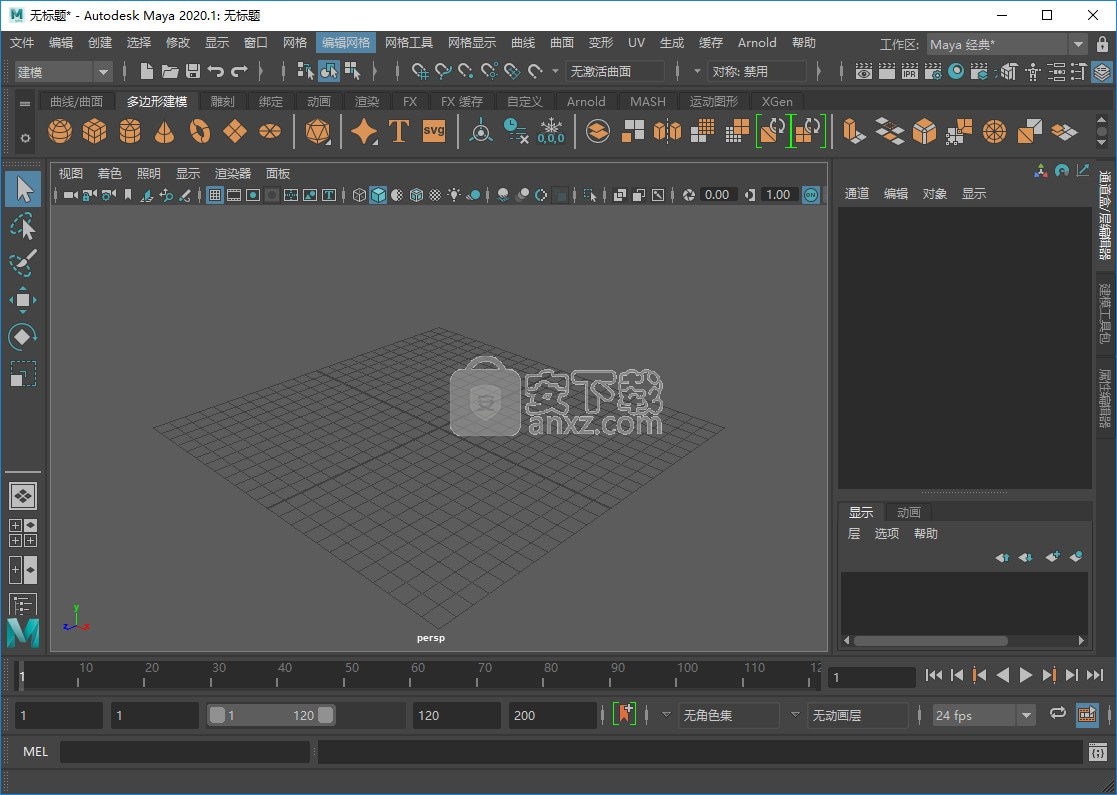
Task: Select the Rotate tool
Action: (x=24, y=337)
